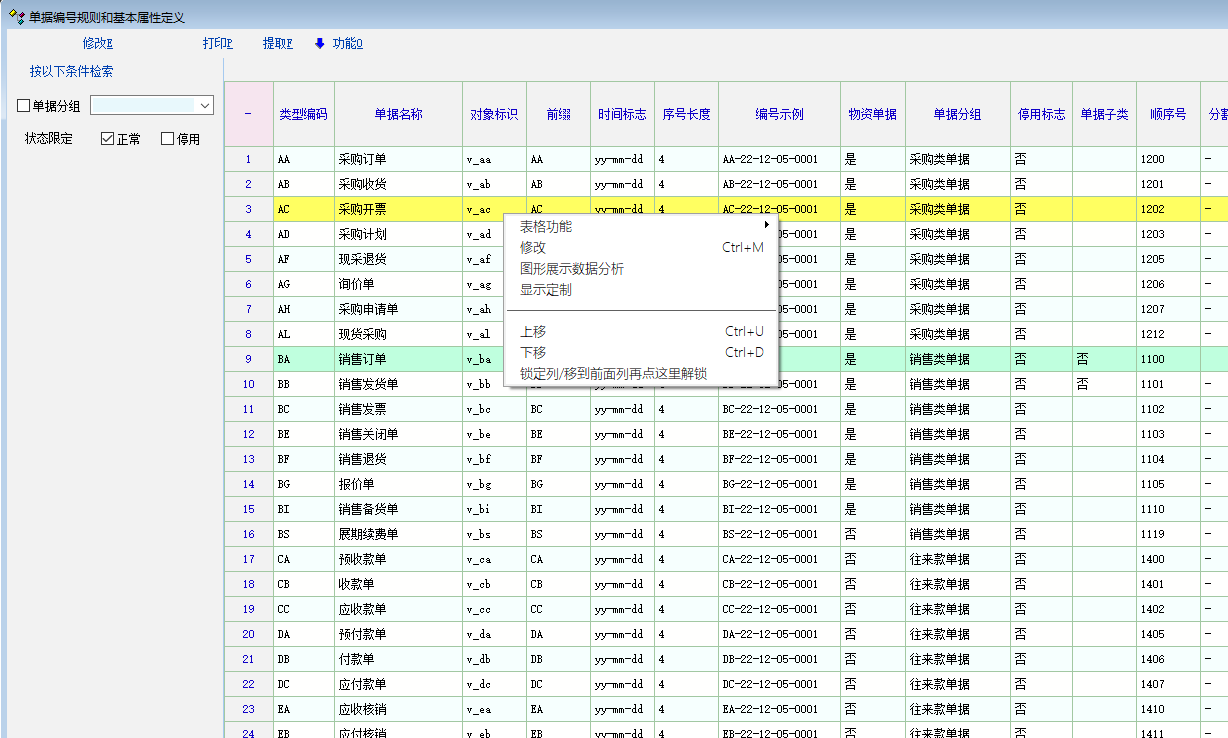The image size is (1228, 738).
Task: Click the blue down-arrow icon beside 功能
Action: coord(320,43)
